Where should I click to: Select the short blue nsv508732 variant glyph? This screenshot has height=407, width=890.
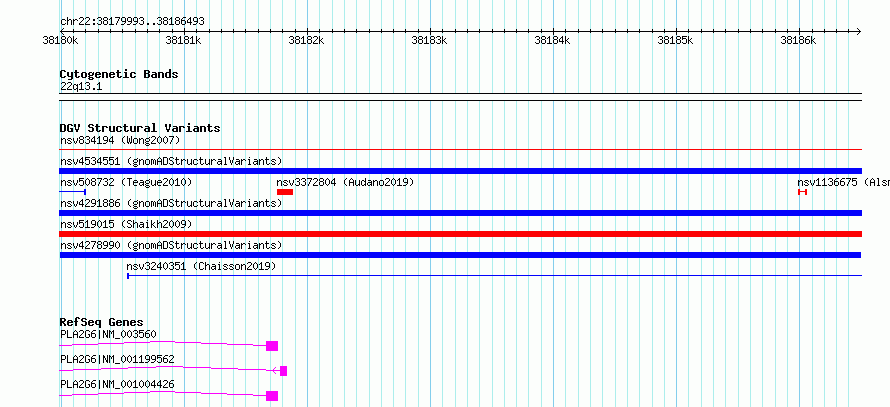73,192
